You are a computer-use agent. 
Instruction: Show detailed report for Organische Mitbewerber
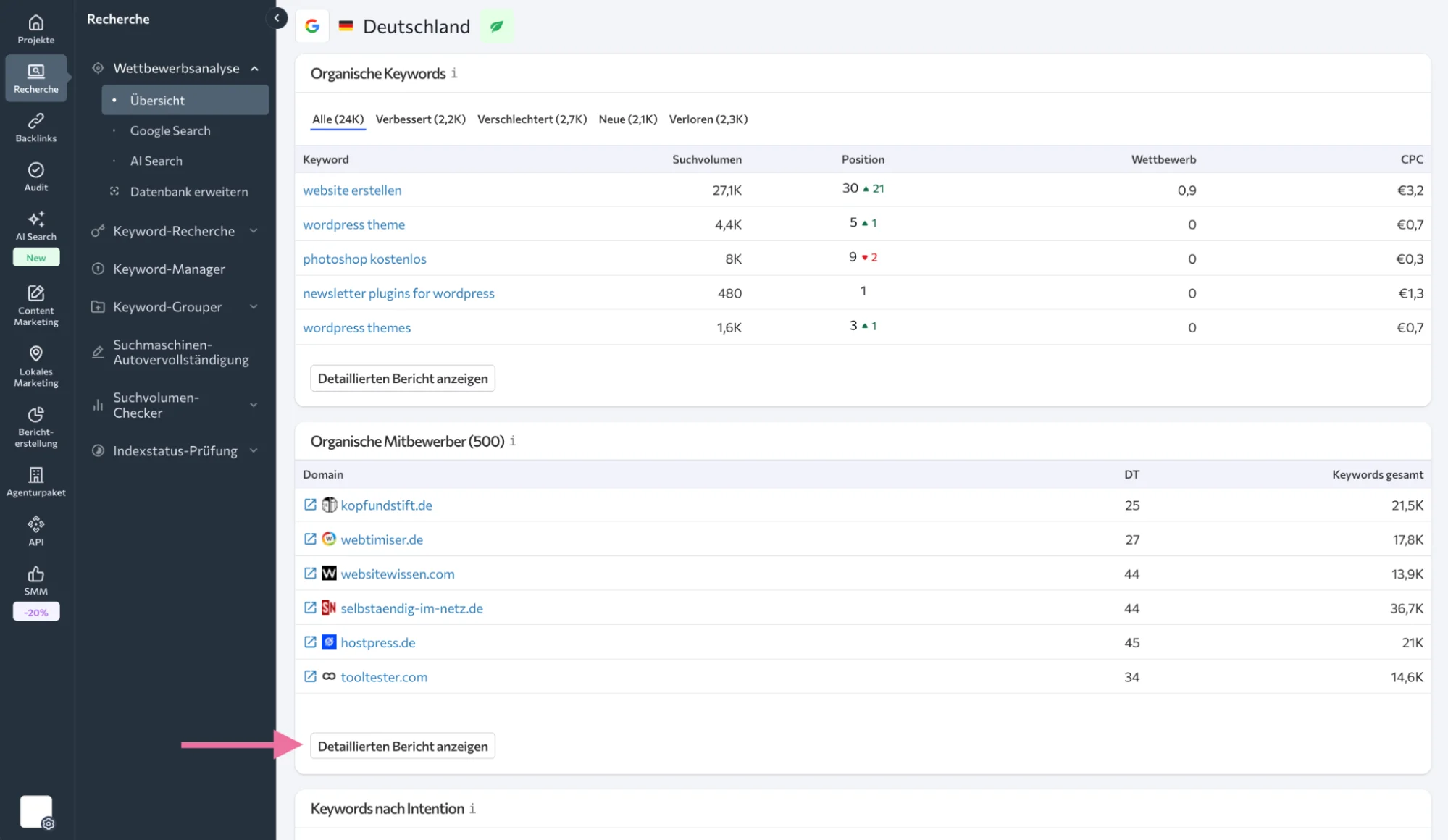click(403, 747)
